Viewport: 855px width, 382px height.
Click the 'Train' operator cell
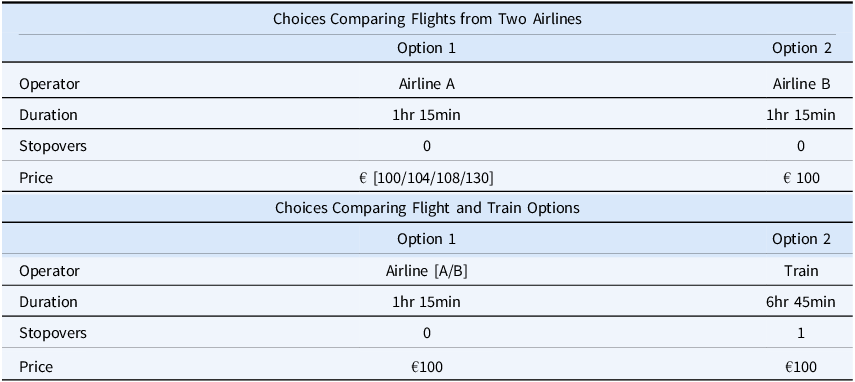coord(801,271)
